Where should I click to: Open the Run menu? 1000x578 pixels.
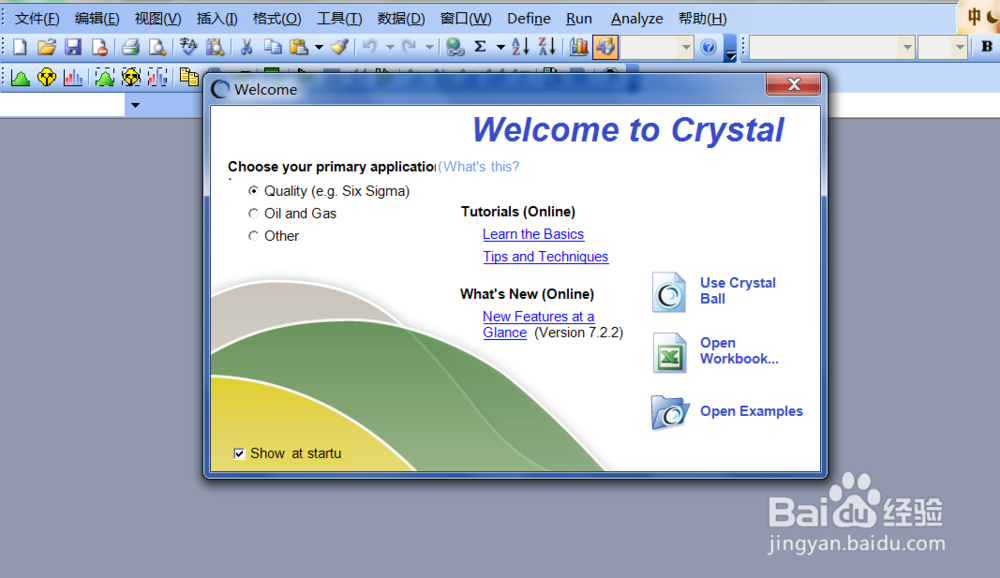(x=579, y=19)
